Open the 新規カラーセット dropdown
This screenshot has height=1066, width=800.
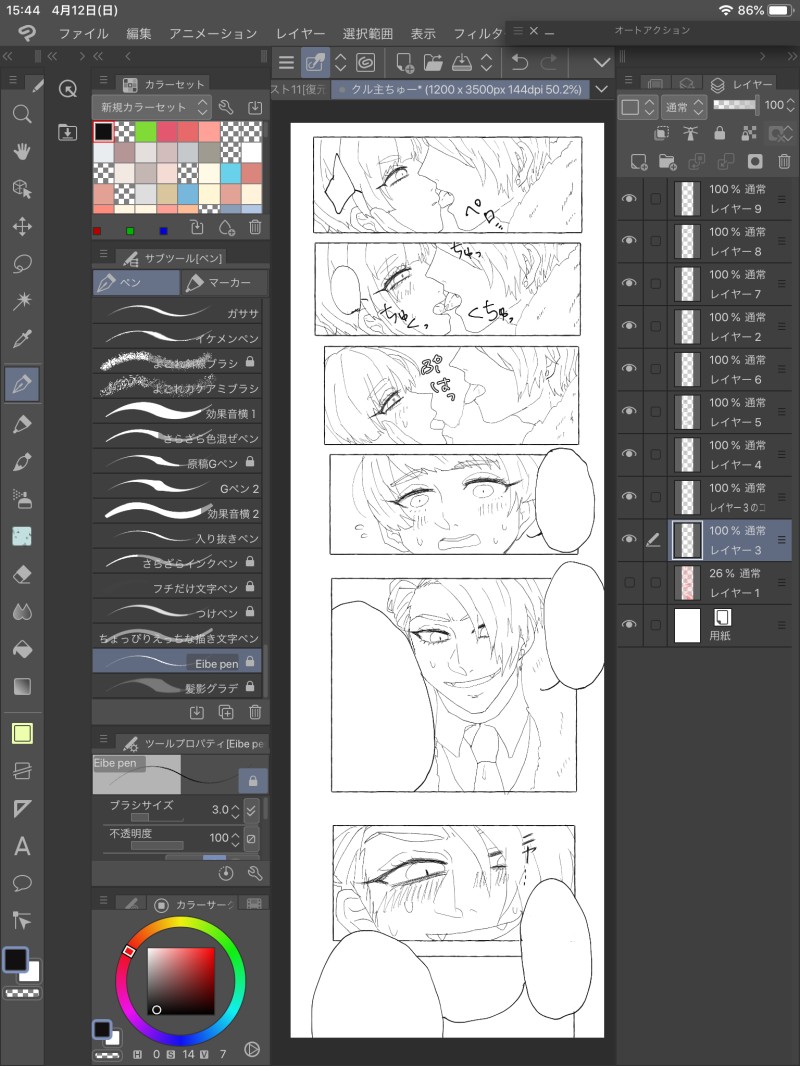[x=151, y=107]
